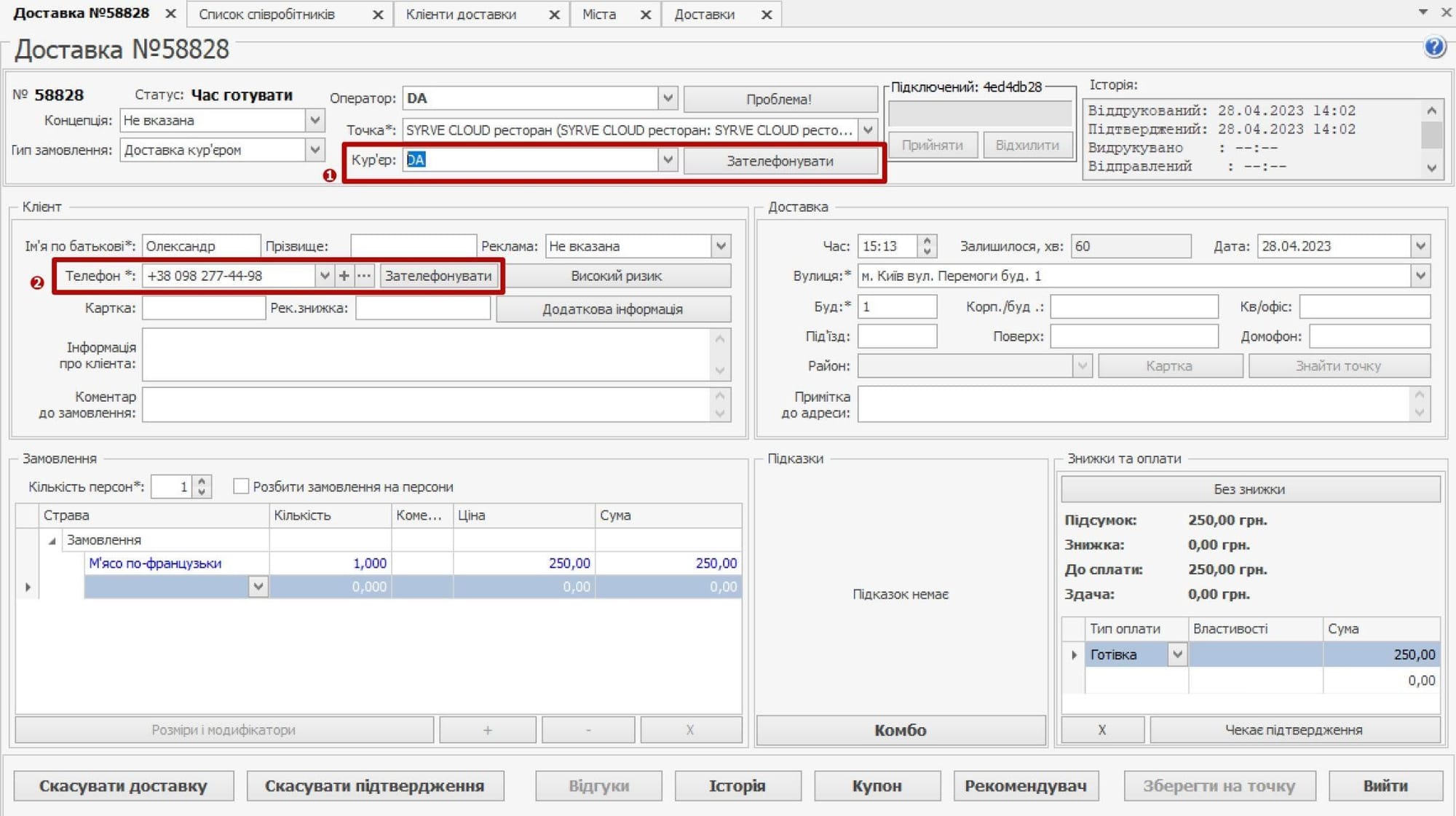This screenshot has height=816, width=1456.
Task: Close the Міста tab
Action: coord(645,15)
